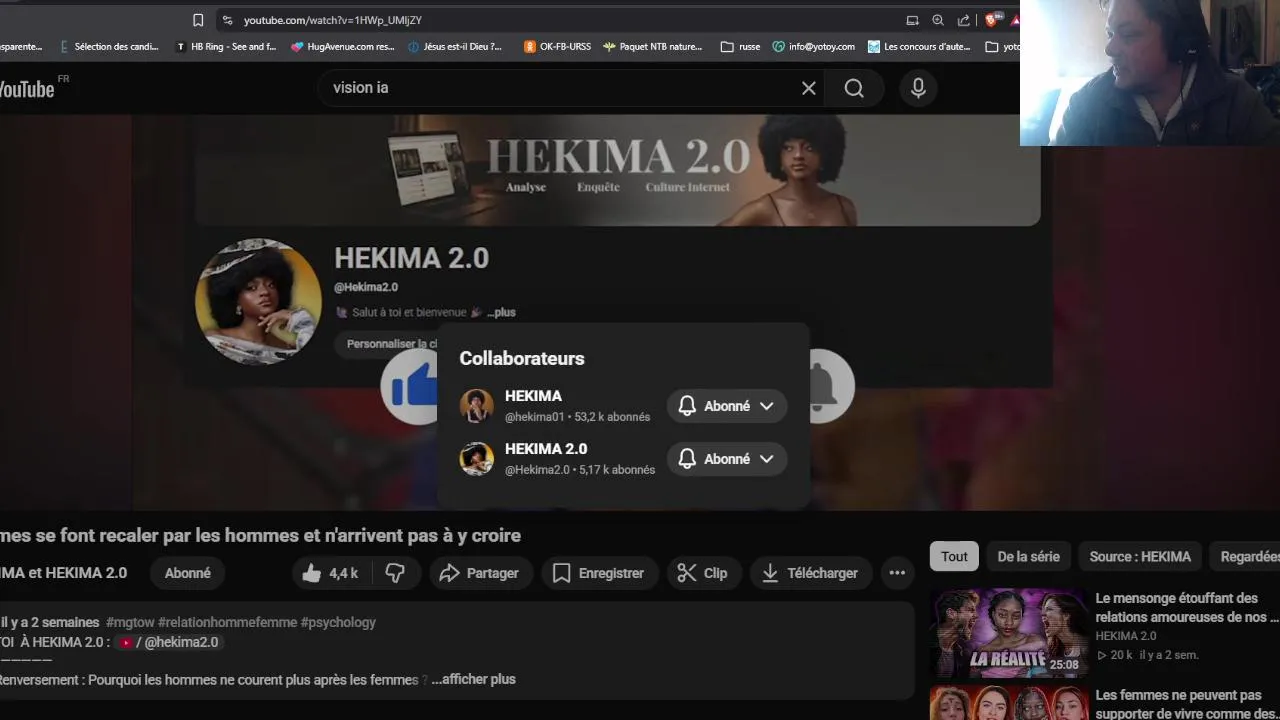Click HEKIMA 2.0 channel under suggested video

pyautogui.click(x=1125, y=636)
